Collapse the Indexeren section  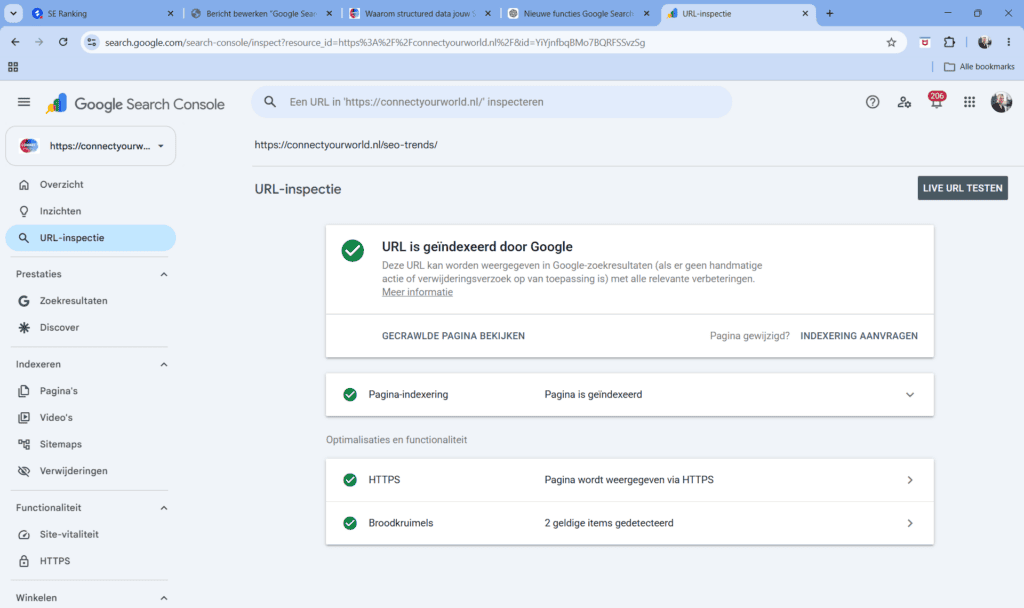(164, 364)
